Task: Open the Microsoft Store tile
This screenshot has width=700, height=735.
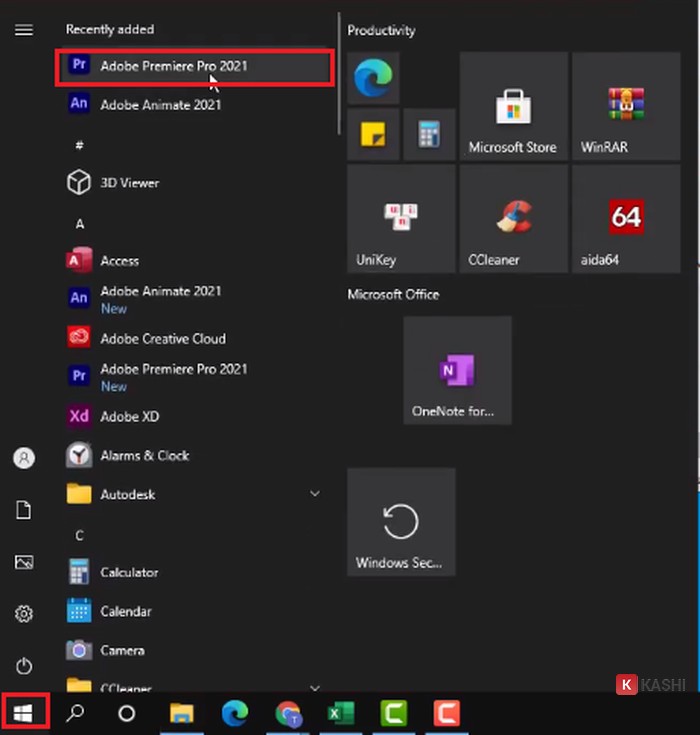Action: point(513,106)
